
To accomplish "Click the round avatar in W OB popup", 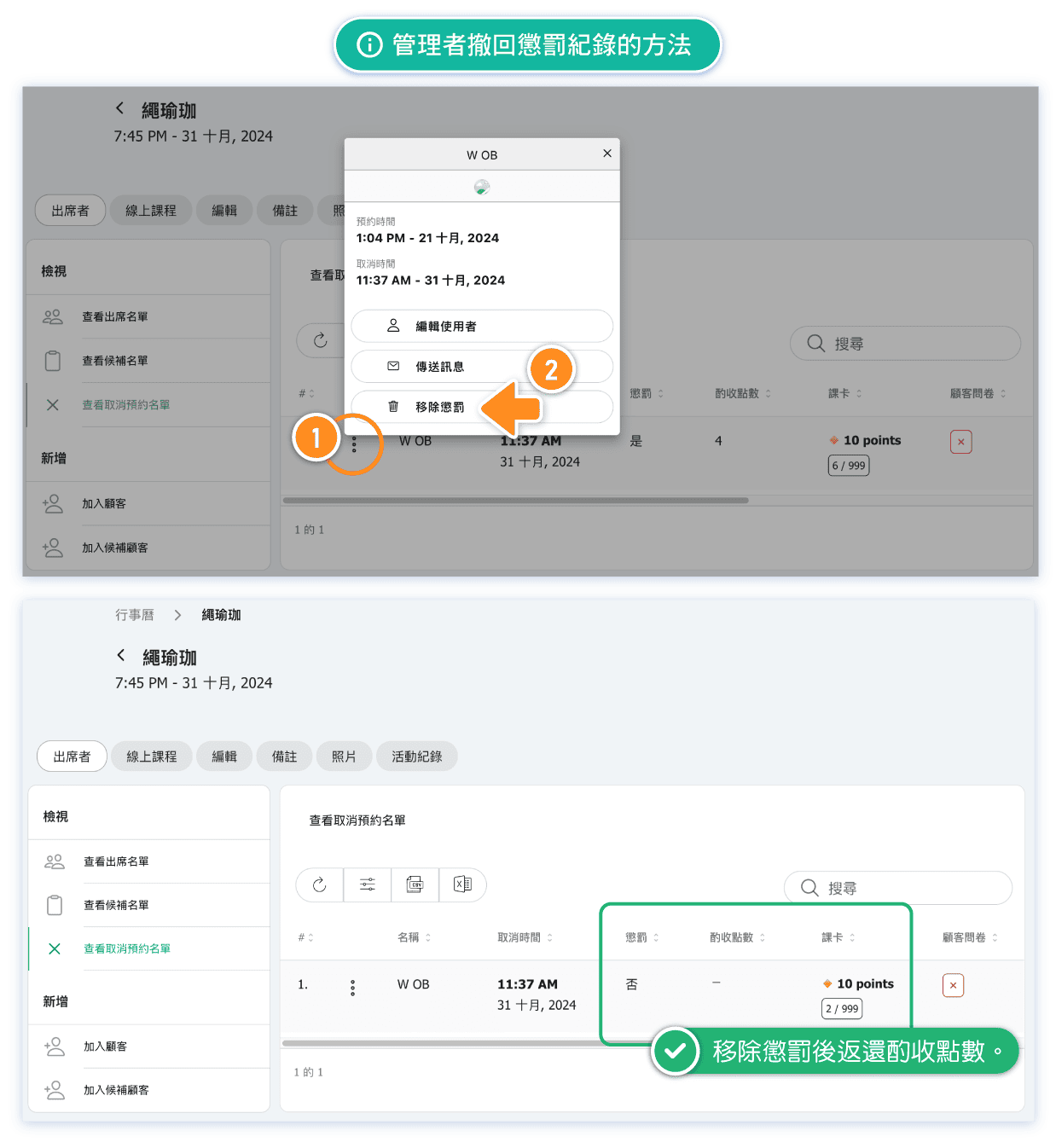I will pyautogui.click(x=482, y=188).
